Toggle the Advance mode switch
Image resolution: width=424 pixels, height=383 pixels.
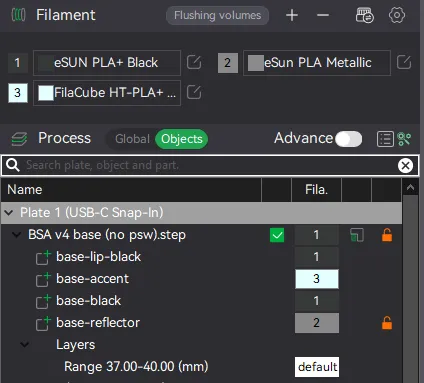(x=348, y=139)
